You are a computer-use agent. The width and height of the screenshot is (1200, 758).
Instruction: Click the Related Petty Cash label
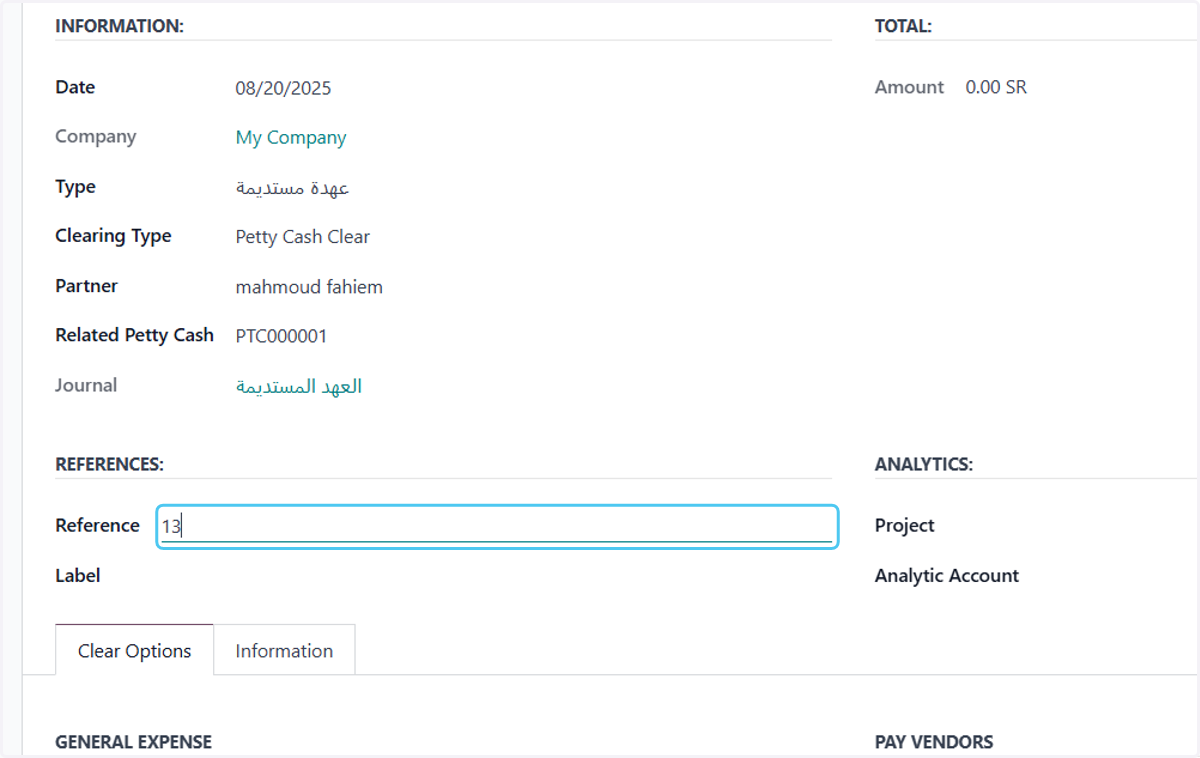(x=134, y=335)
